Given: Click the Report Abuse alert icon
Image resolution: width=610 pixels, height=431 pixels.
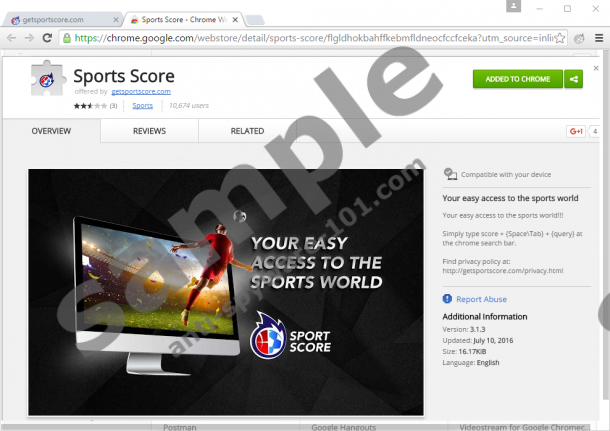Looking at the screenshot, I should pos(447,299).
